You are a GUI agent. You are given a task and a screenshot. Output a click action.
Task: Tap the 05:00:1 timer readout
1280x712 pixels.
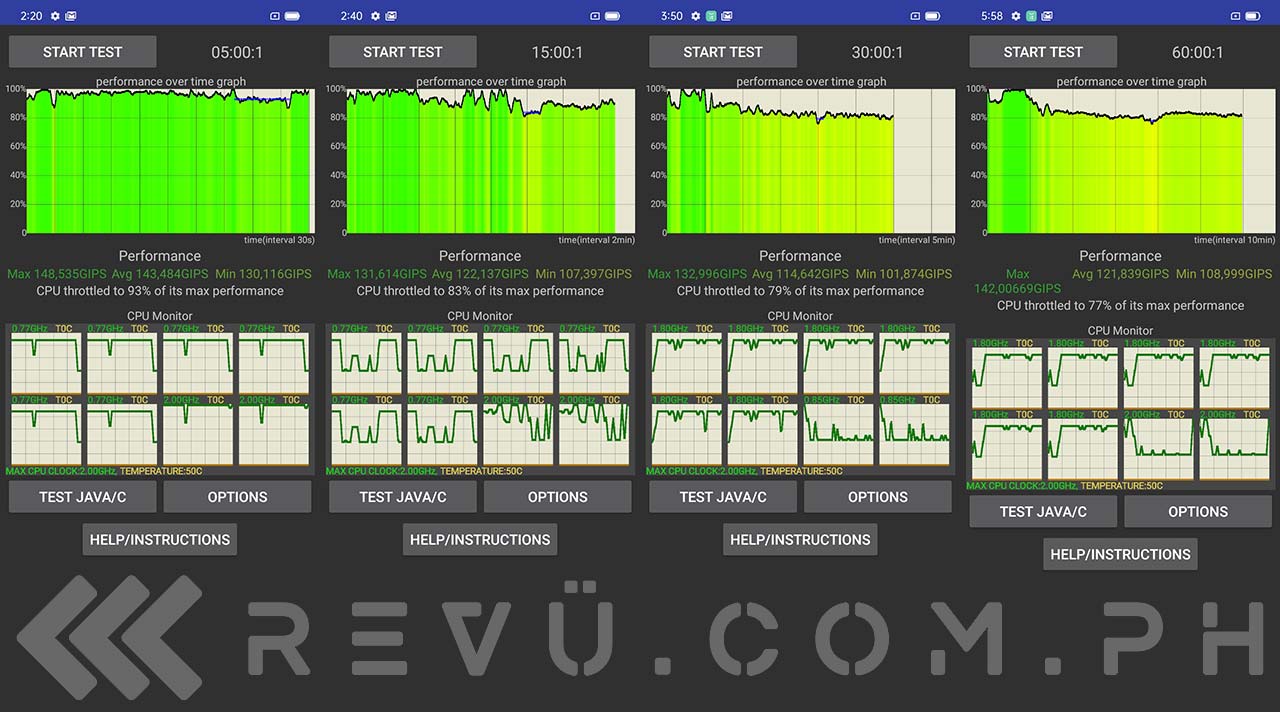tap(237, 52)
